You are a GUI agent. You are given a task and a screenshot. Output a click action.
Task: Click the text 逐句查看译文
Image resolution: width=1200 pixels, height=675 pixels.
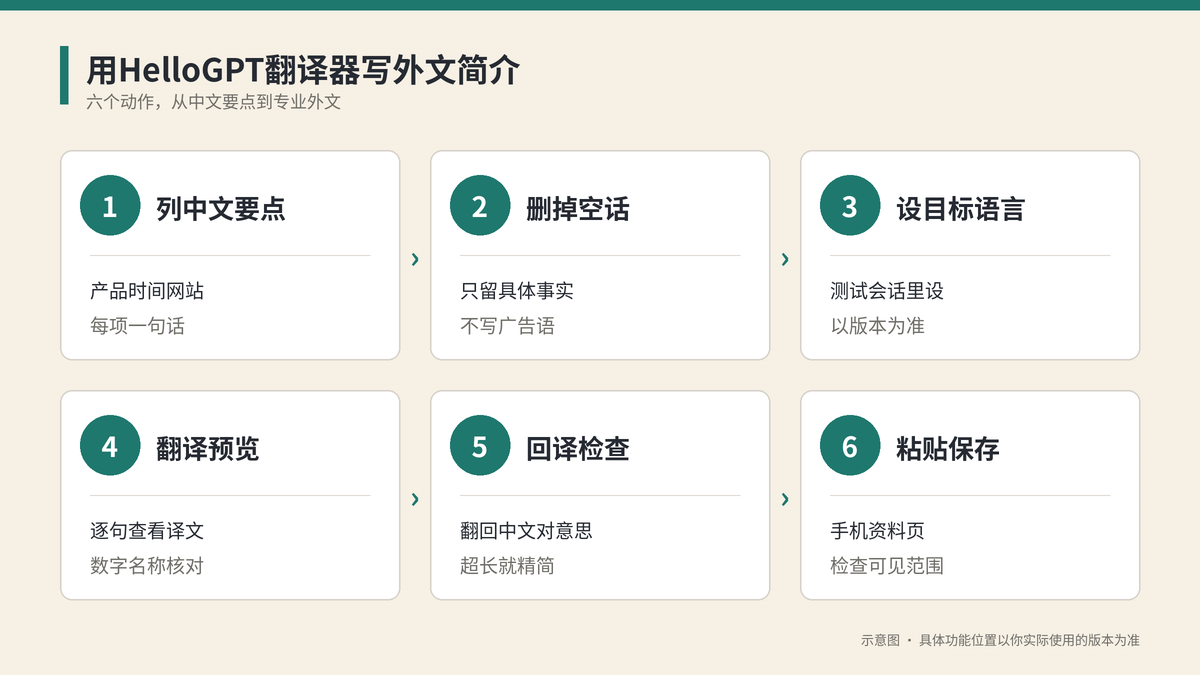pyautogui.click(x=147, y=531)
